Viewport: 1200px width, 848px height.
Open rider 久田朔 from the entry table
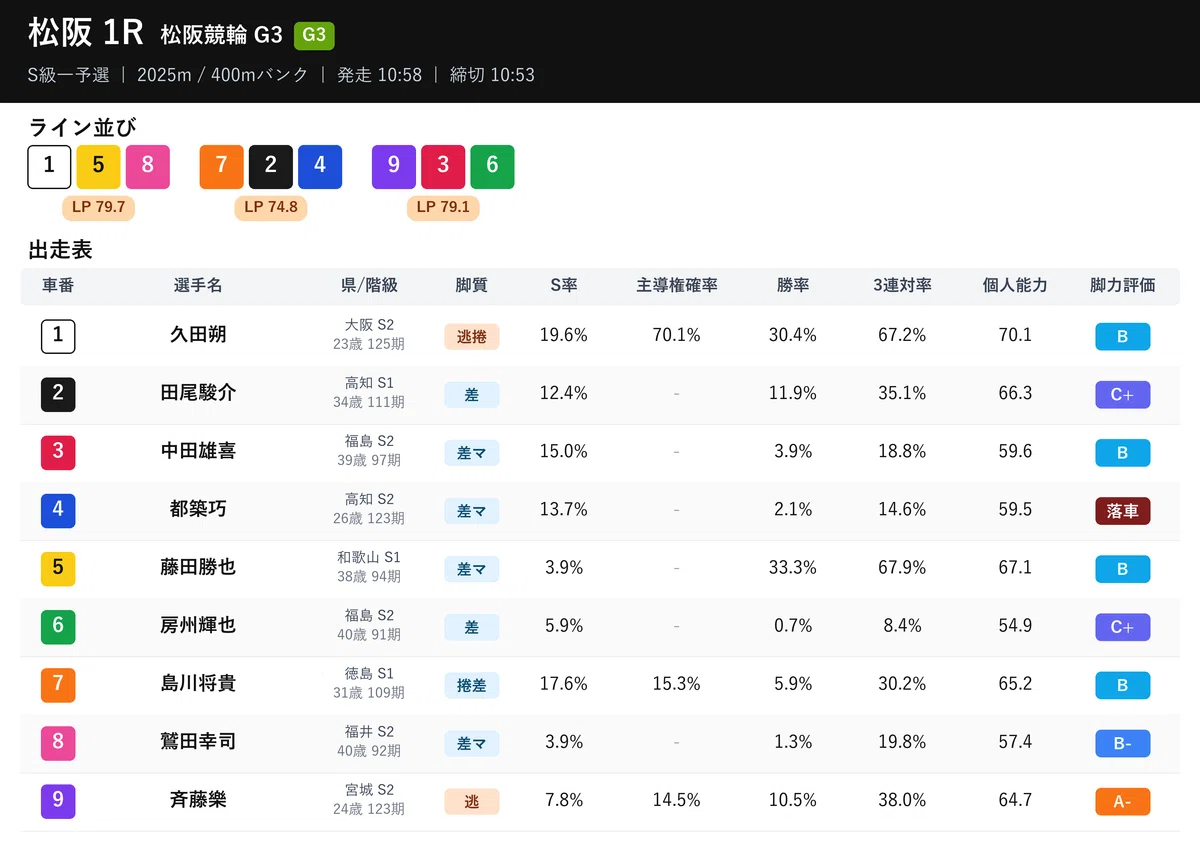tap(198, 335)
